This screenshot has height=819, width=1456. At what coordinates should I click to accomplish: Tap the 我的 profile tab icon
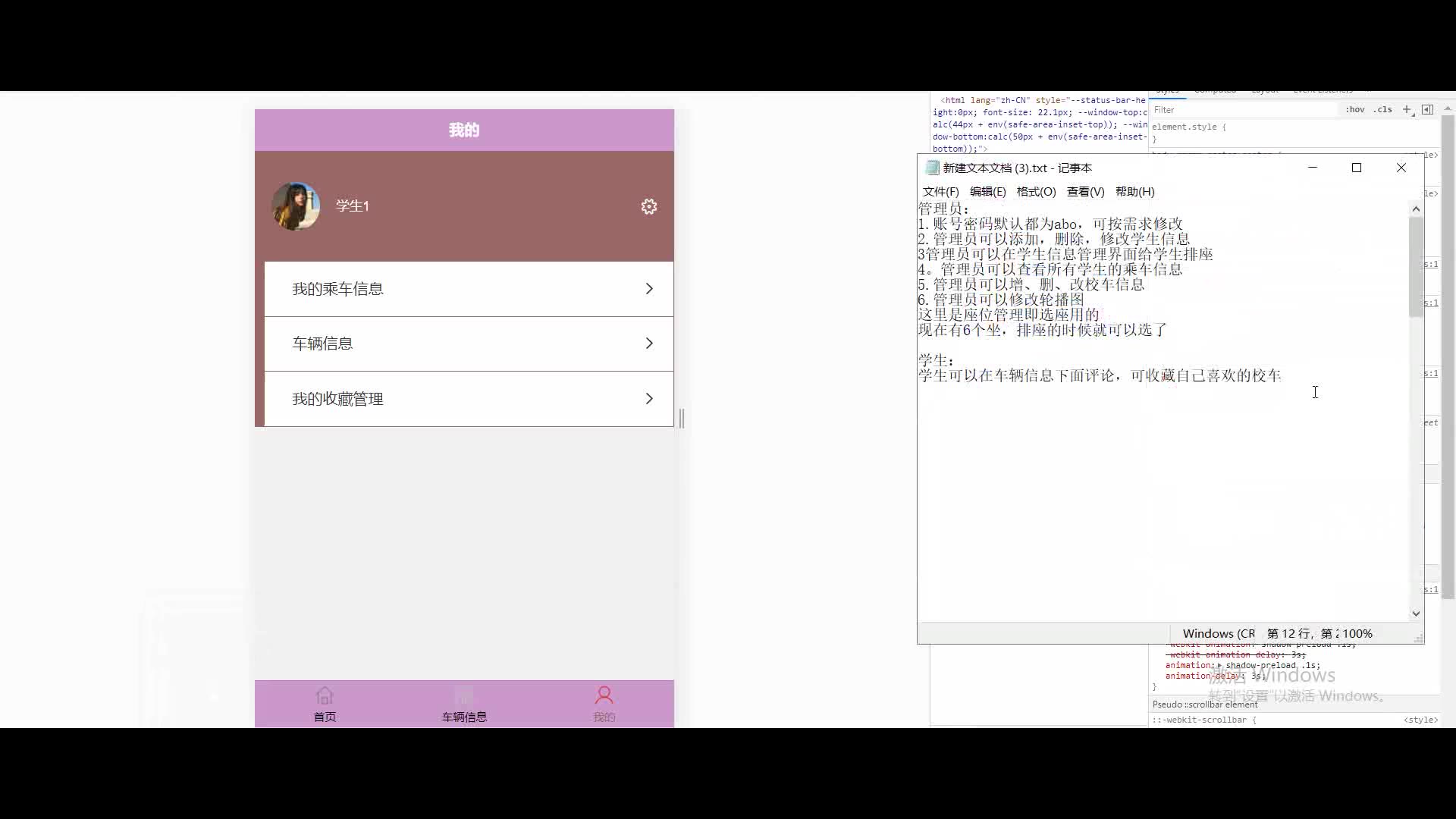click(604, 696)
